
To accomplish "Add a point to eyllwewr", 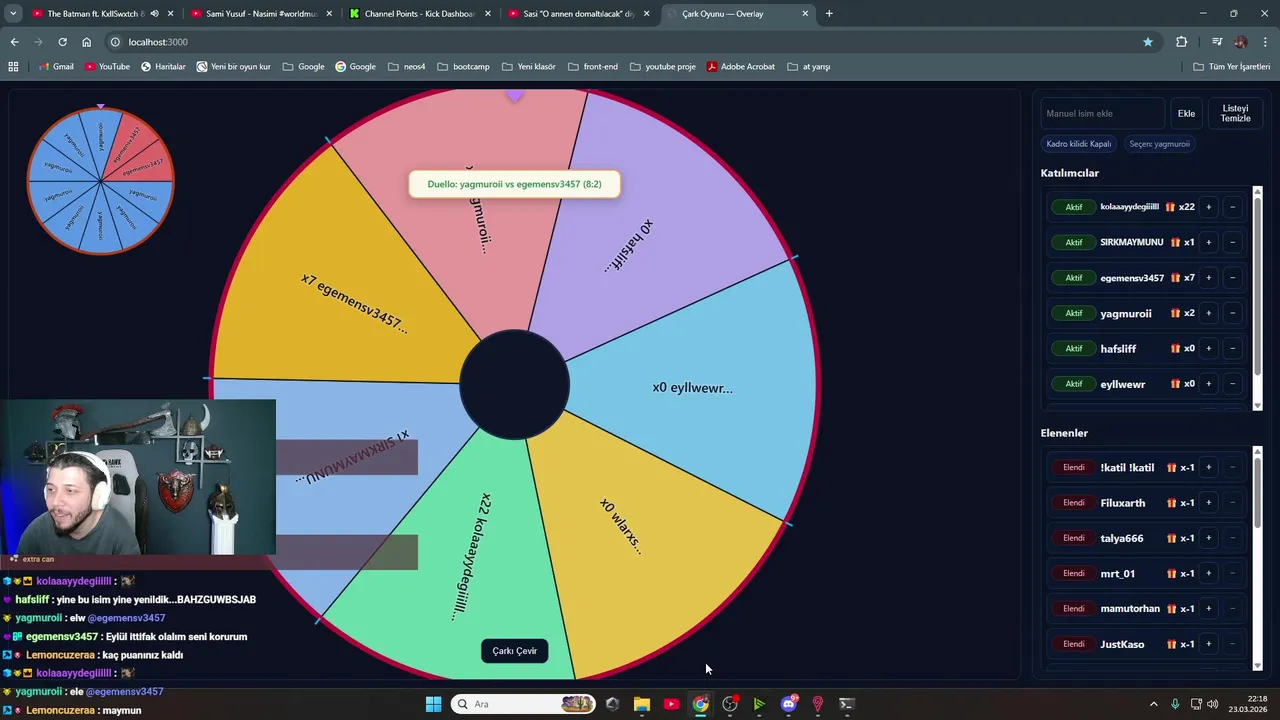I will [1208, 384].
